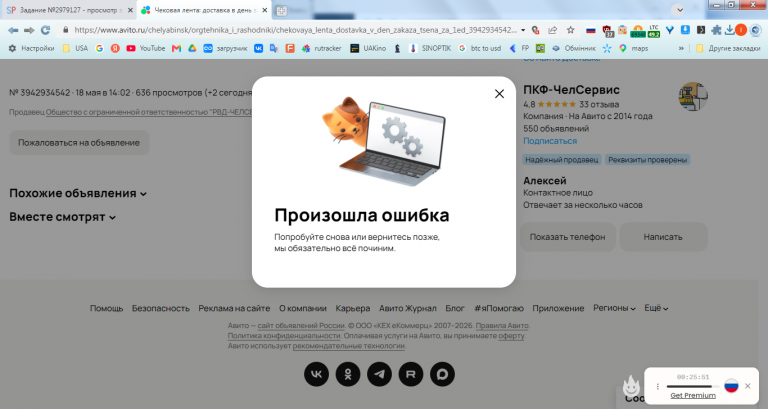
Task: Open Avito's Odnoklassniki social page
Action: [348, 374]
